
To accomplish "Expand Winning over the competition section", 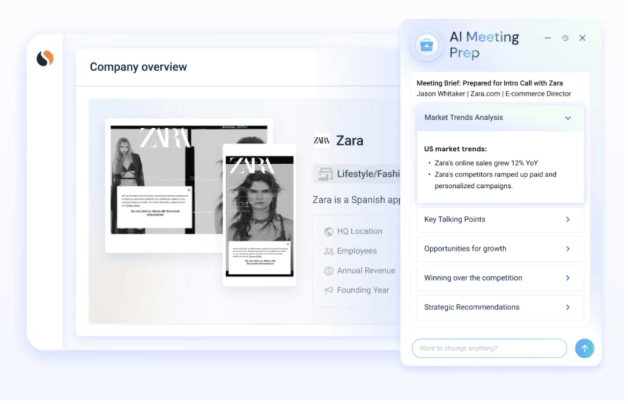I will coord(500,278).
